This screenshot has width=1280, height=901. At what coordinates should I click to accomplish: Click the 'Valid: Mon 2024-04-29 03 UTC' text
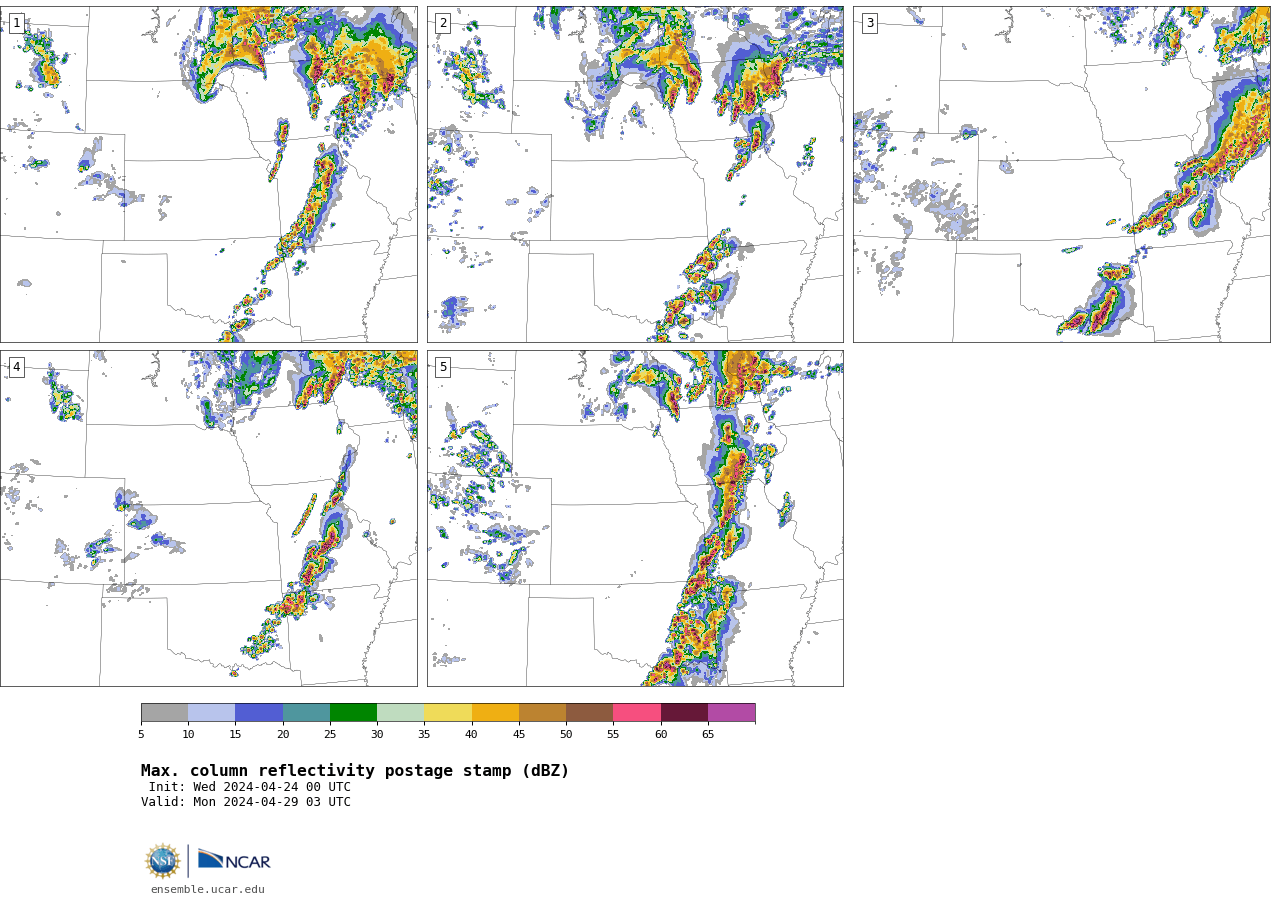point(246,802)
